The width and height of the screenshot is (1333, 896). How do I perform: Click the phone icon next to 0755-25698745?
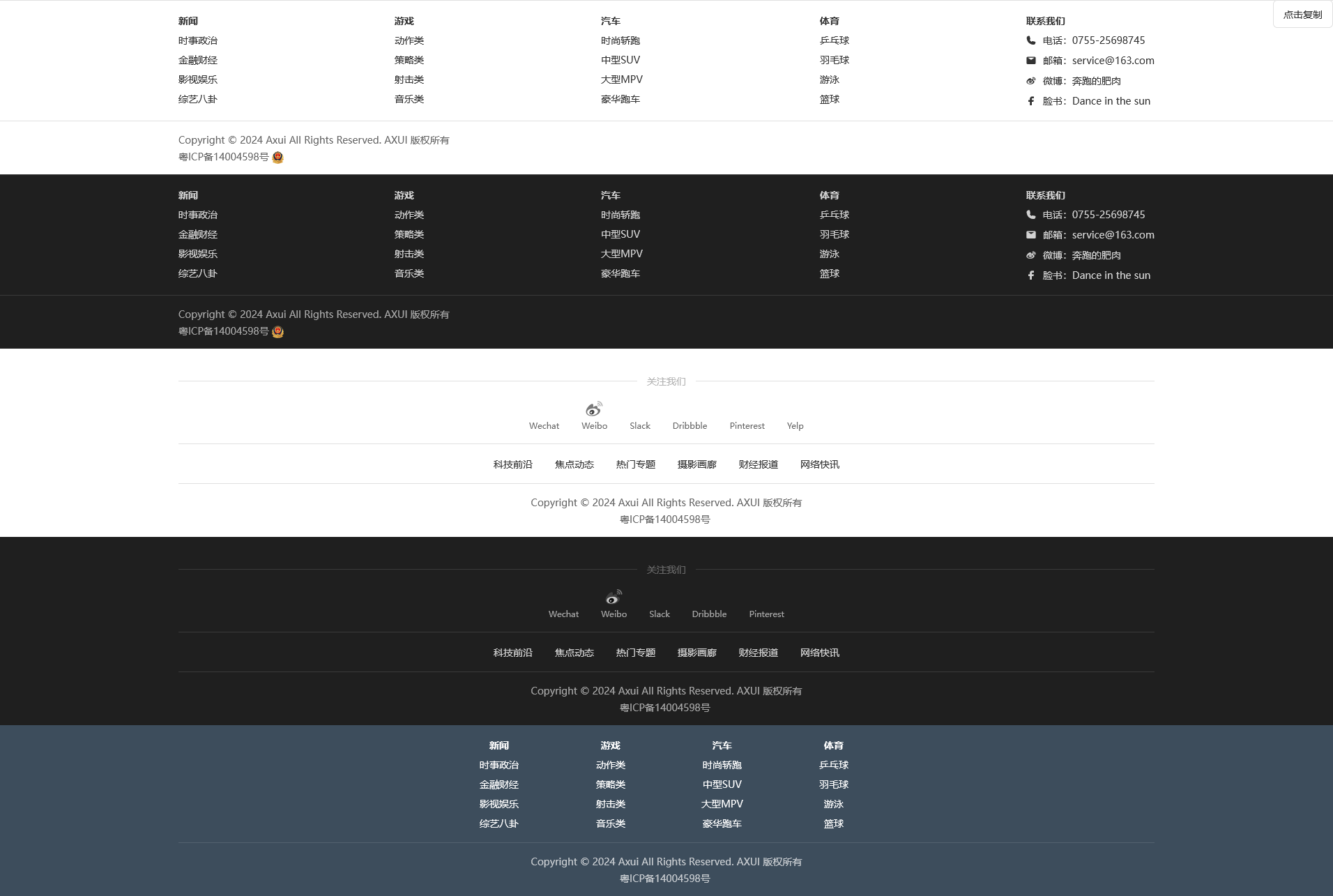[x=1031, y=40]
